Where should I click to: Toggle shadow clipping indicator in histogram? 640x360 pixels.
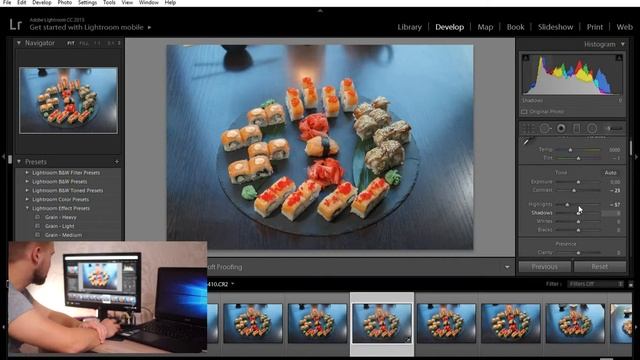coord(526,58)
